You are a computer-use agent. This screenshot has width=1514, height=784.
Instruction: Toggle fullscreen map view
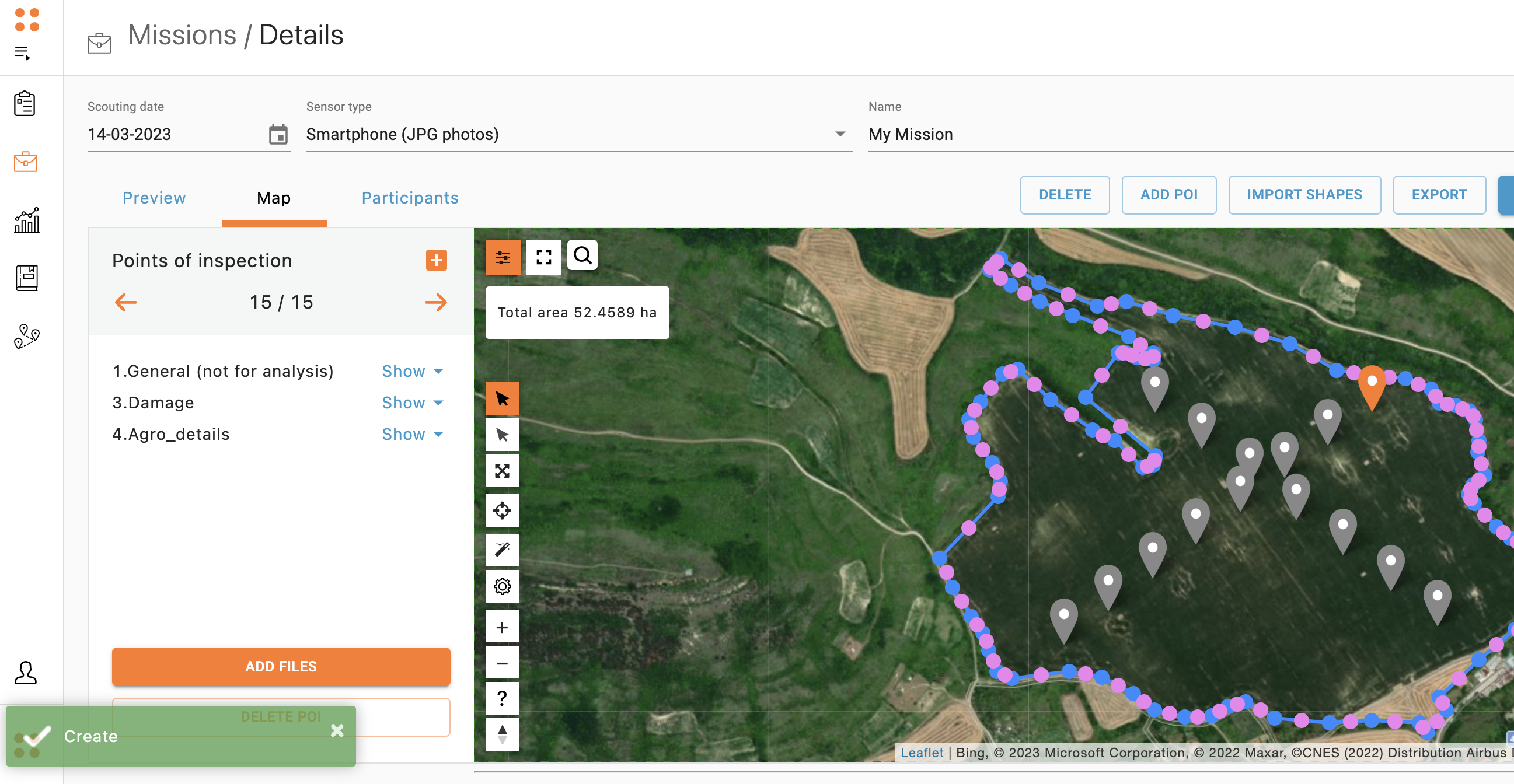[x=543, y=257]
